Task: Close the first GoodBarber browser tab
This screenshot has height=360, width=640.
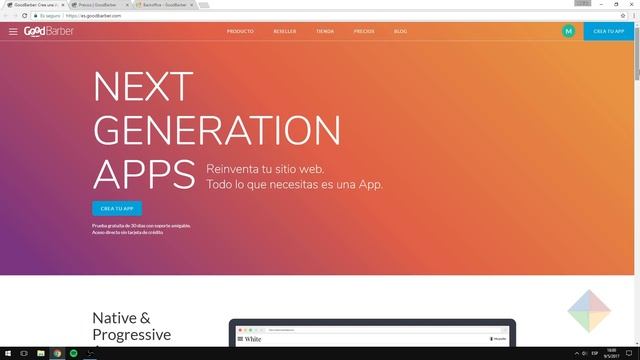Action: pos(63,5)
